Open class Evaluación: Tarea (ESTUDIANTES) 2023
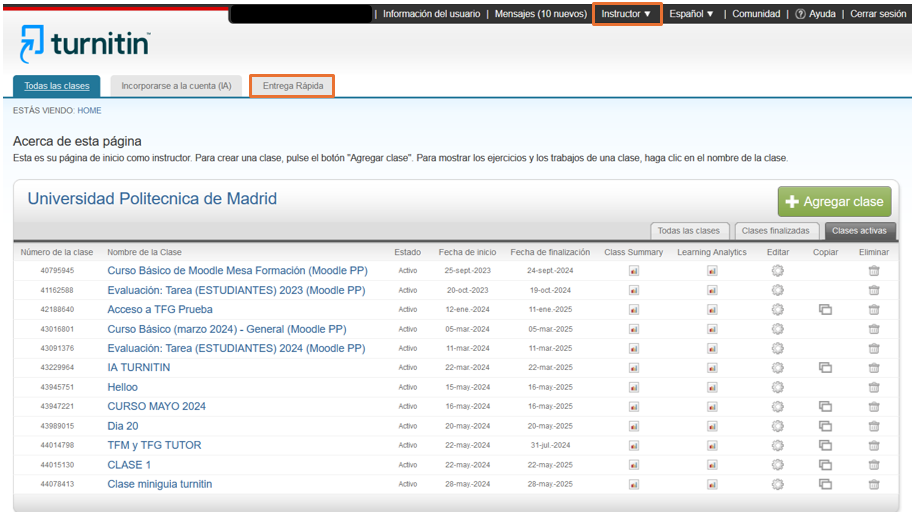This screenshot has width=914, height=513. (236, 290)
